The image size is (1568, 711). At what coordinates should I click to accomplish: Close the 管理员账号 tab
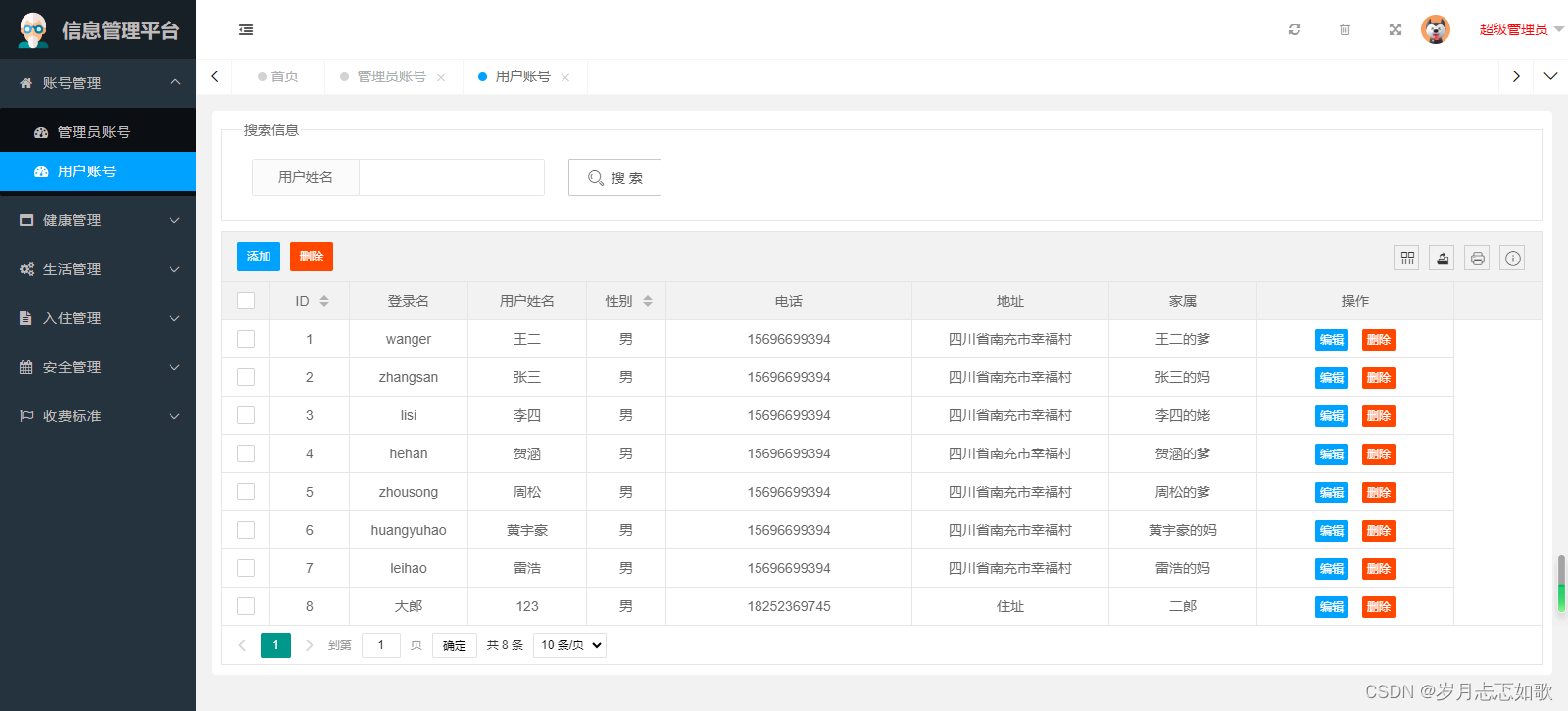point(441,77)
